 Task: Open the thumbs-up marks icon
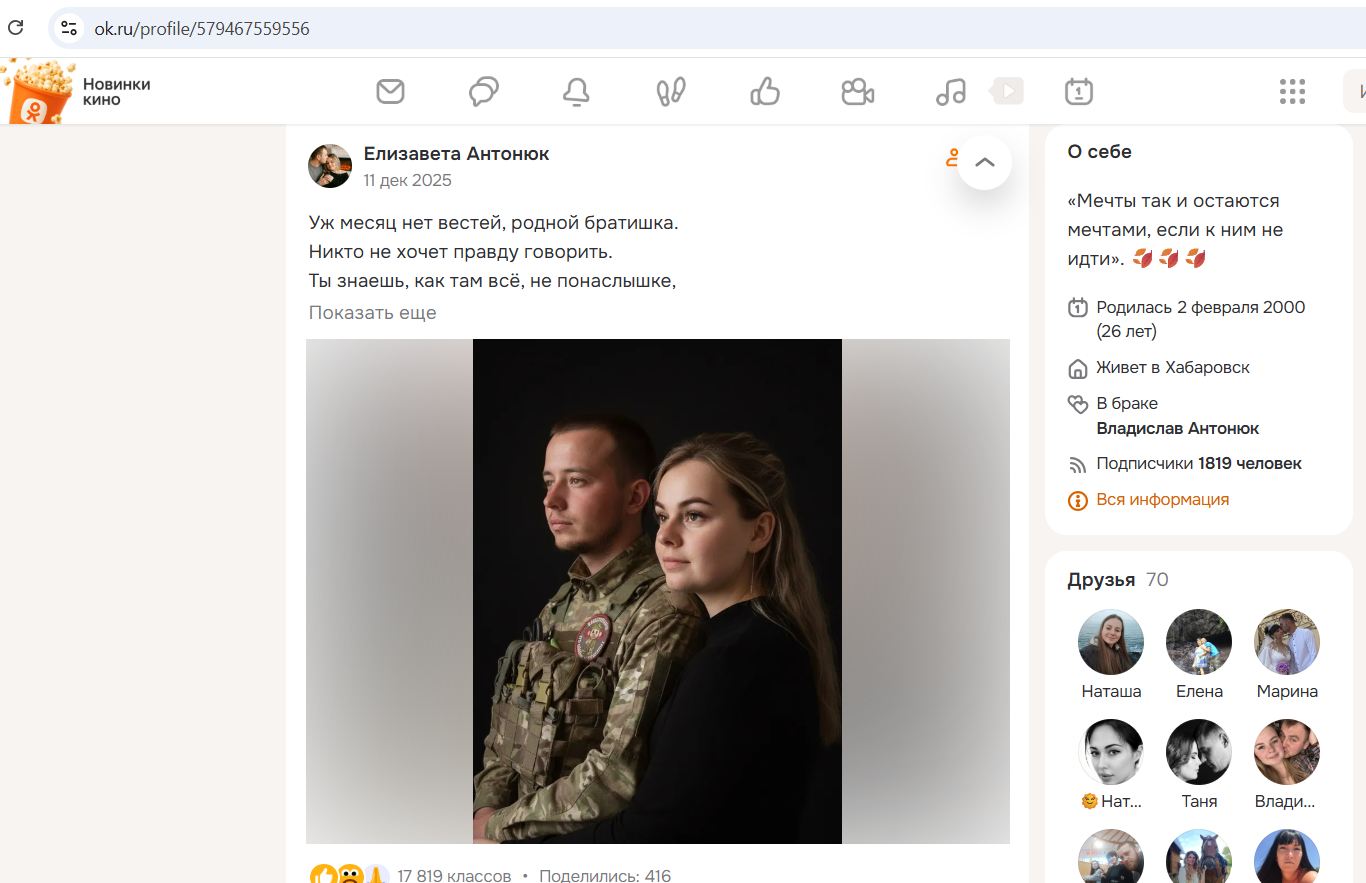tap(764, 92)
